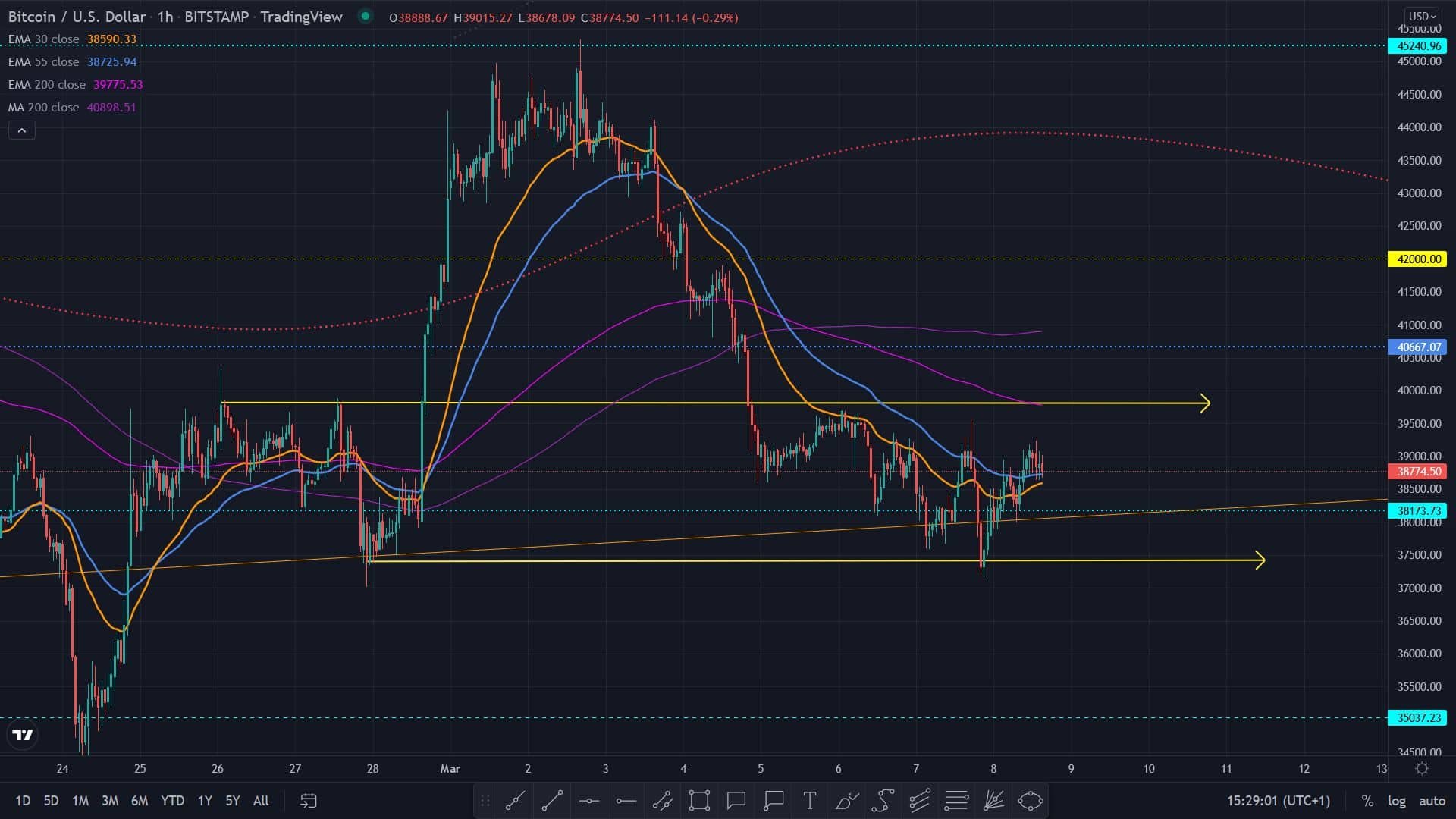Click the EMA 30 value 38590.33
The width and height of the screenshot is (1456, 819).
(x=111, y=39)
